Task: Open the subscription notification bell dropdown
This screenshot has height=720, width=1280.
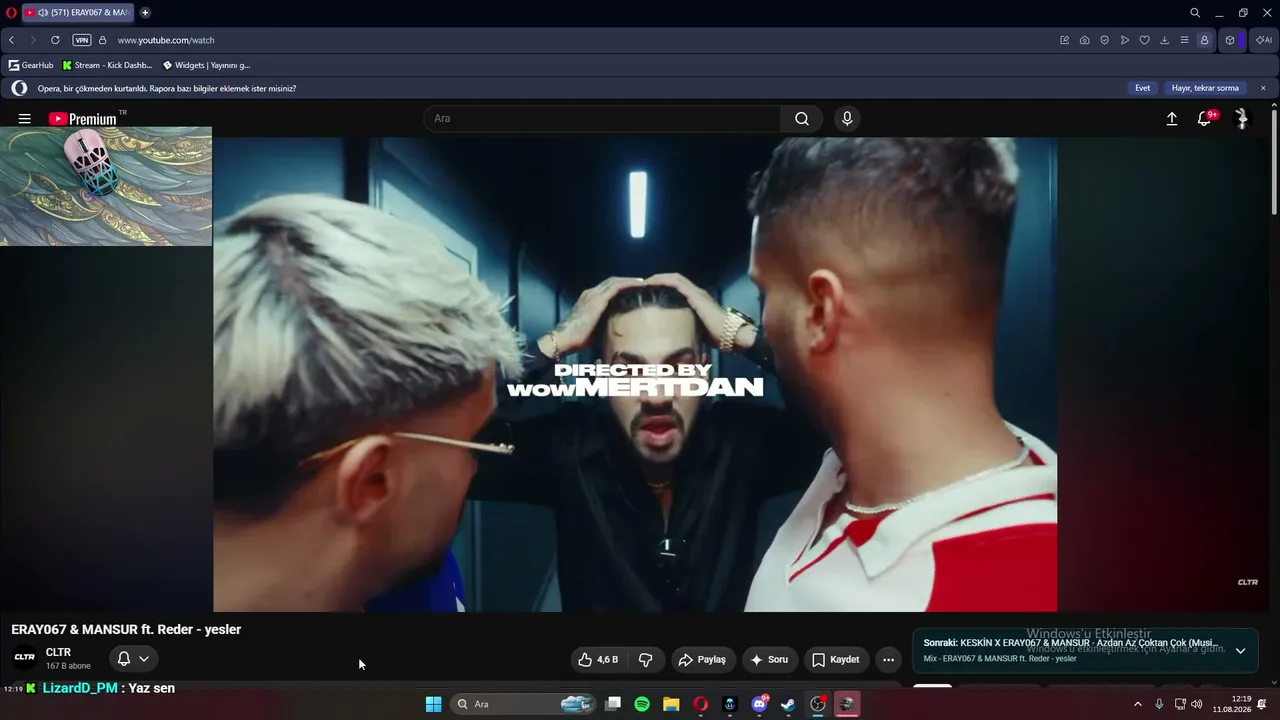Action: [133, 658]
